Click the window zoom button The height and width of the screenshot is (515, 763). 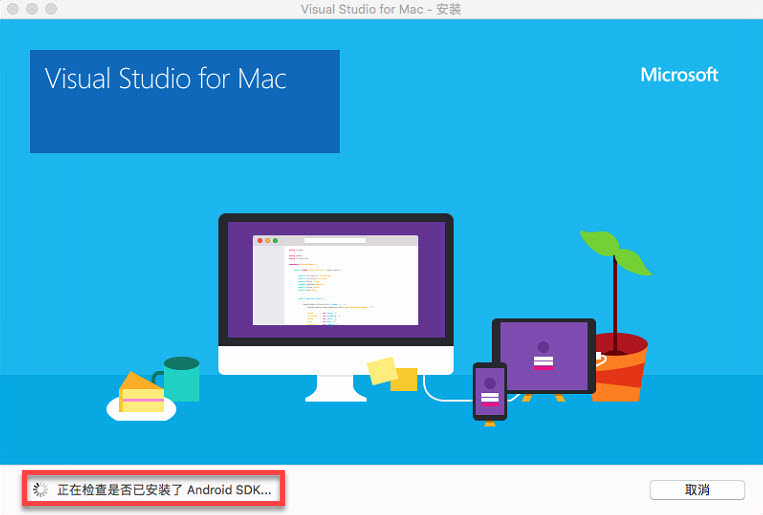coord(51,9)
